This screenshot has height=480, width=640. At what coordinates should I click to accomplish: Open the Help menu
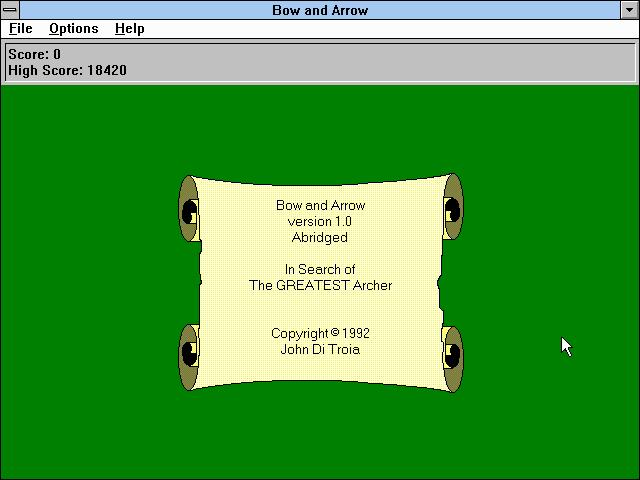click(x=129, y=29)
